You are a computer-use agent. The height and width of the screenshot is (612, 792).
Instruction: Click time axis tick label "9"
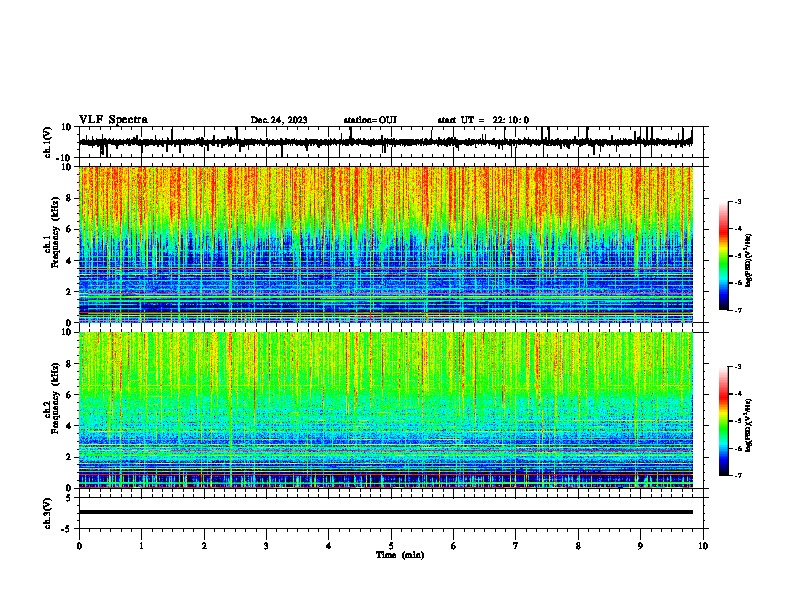640,546
